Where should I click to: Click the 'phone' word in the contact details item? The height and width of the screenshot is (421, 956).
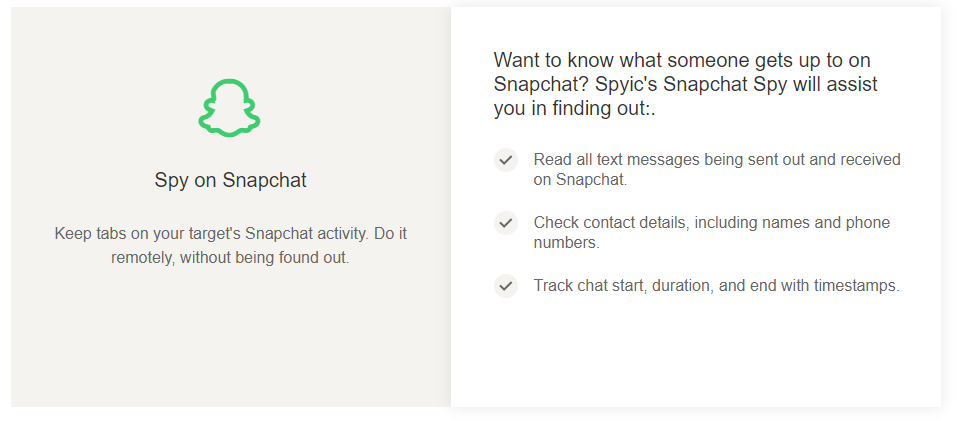[868, 223]
